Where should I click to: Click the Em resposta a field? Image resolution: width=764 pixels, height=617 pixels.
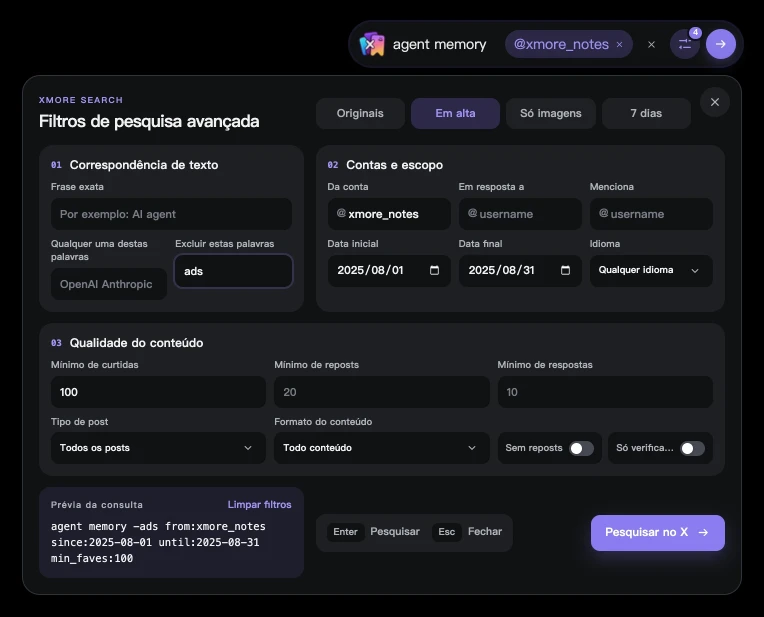click(520, 214)
